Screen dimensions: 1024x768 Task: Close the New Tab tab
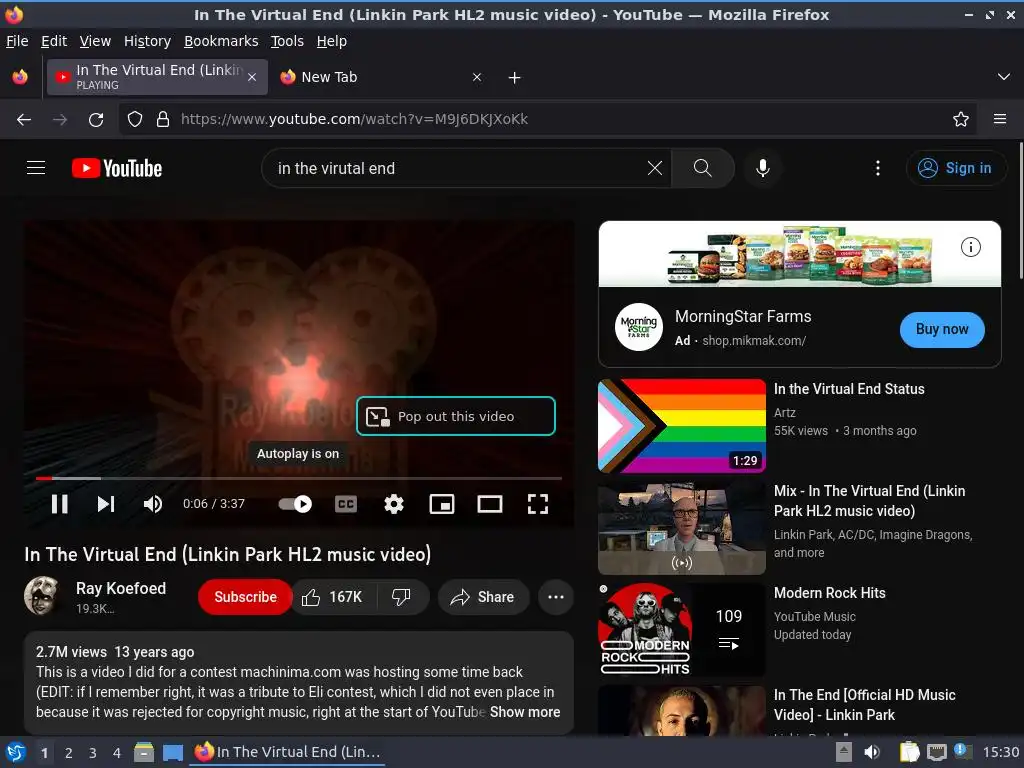tap(477, 77)
